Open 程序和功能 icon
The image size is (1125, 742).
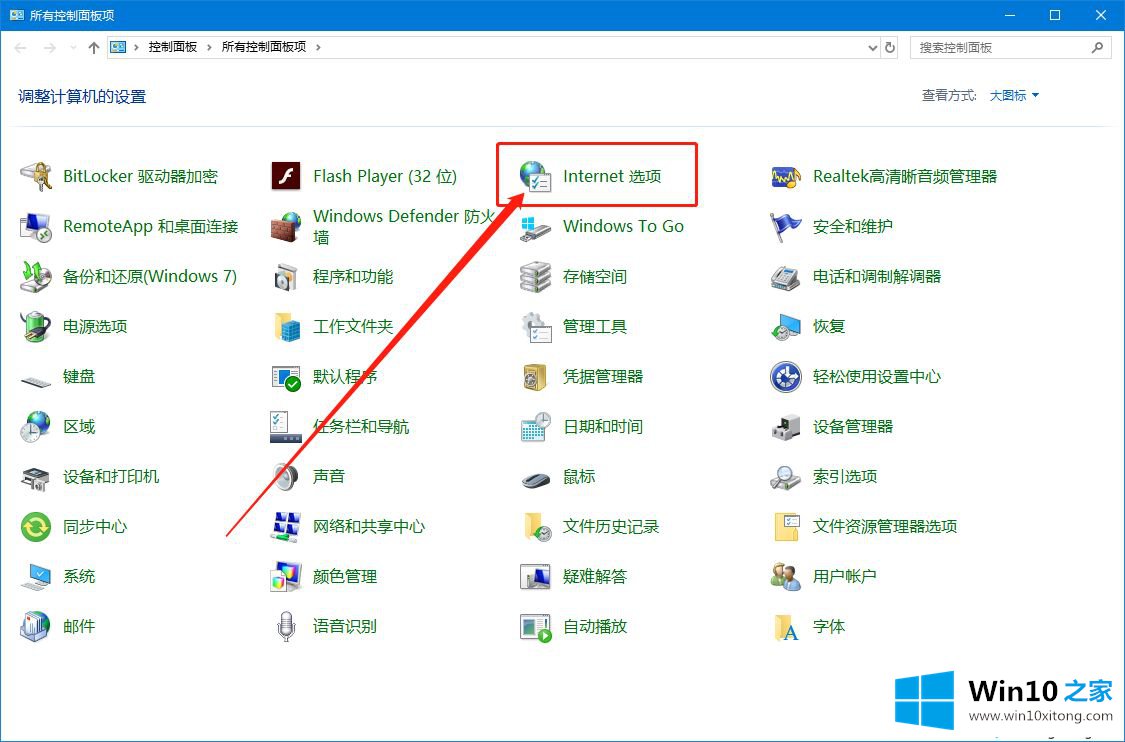point(286,277)
